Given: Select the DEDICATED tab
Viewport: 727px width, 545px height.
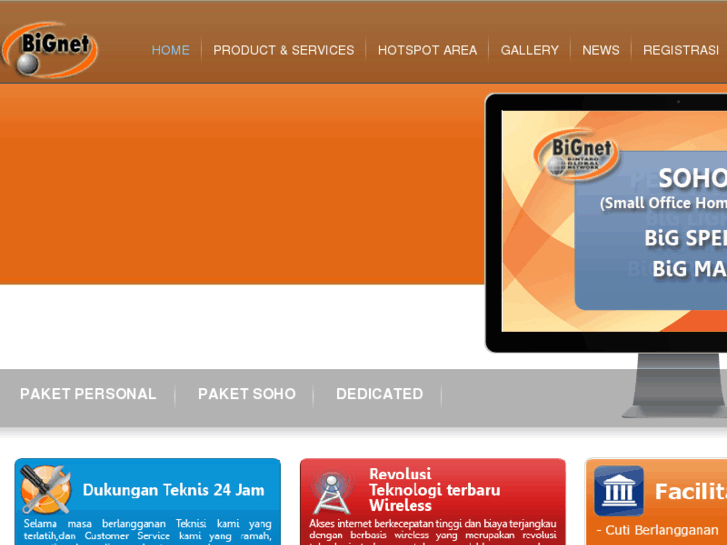Looking at the screenshot, I should 379,394.
